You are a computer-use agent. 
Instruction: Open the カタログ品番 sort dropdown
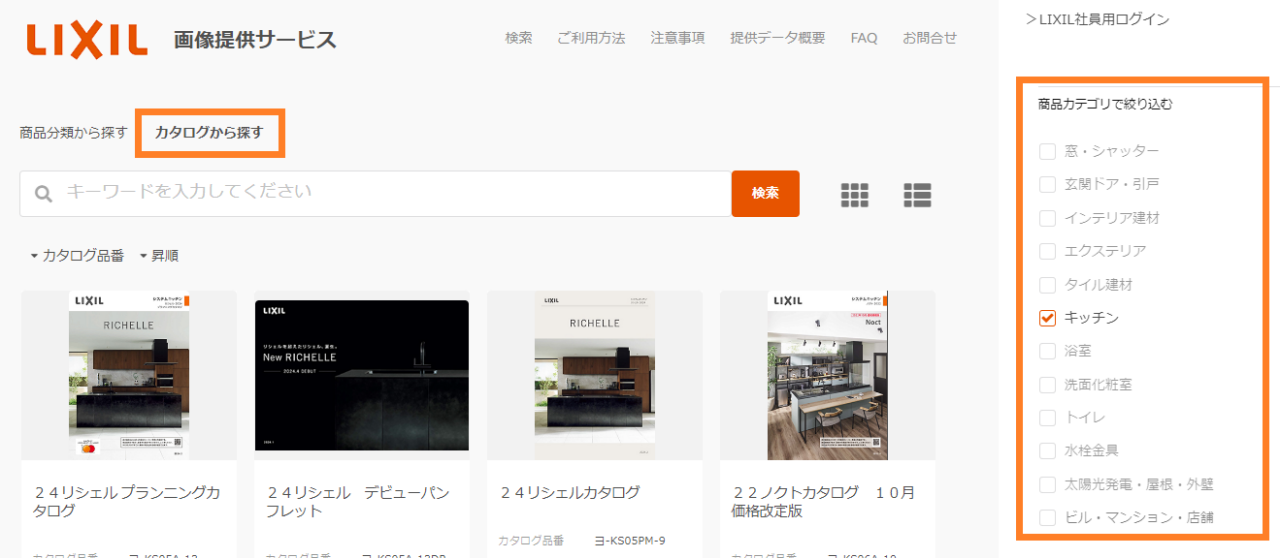click(77, 256)
